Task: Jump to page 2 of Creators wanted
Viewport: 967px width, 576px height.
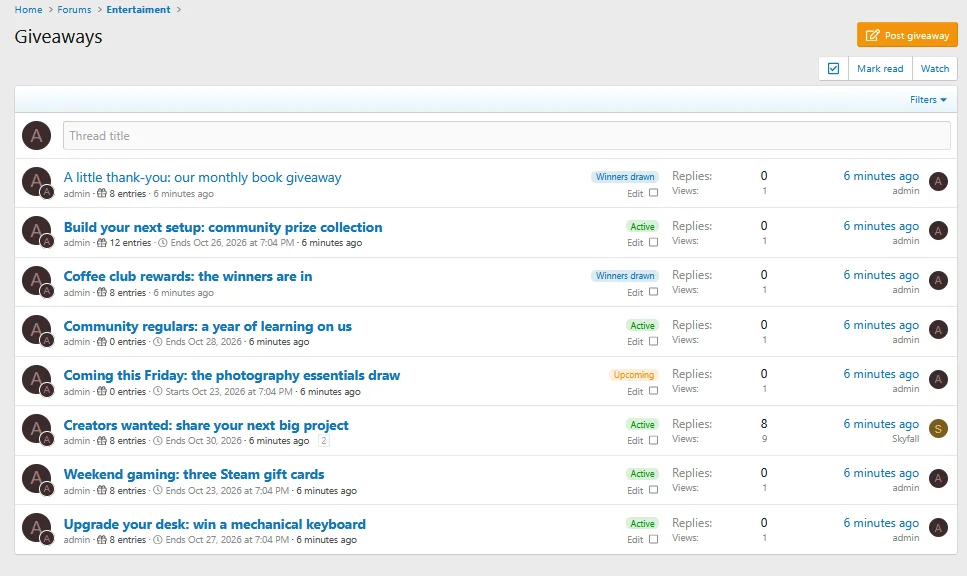Action: click(323, 440)
